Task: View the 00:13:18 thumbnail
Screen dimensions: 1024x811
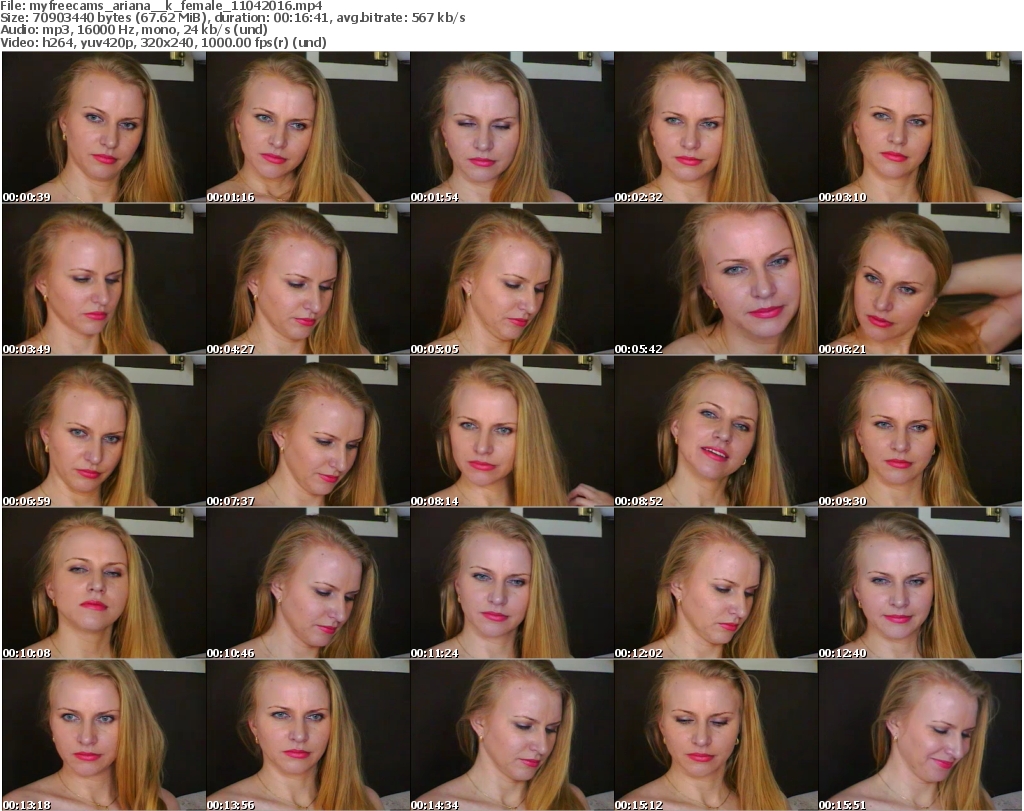Action: (104, 735)
